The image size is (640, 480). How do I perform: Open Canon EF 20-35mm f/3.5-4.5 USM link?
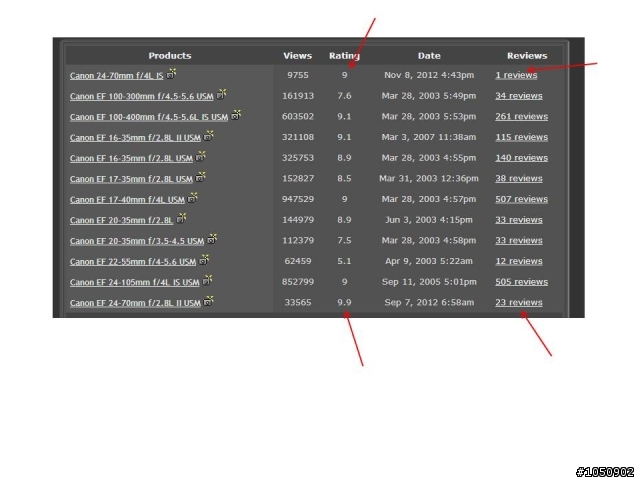coord(137,241)
